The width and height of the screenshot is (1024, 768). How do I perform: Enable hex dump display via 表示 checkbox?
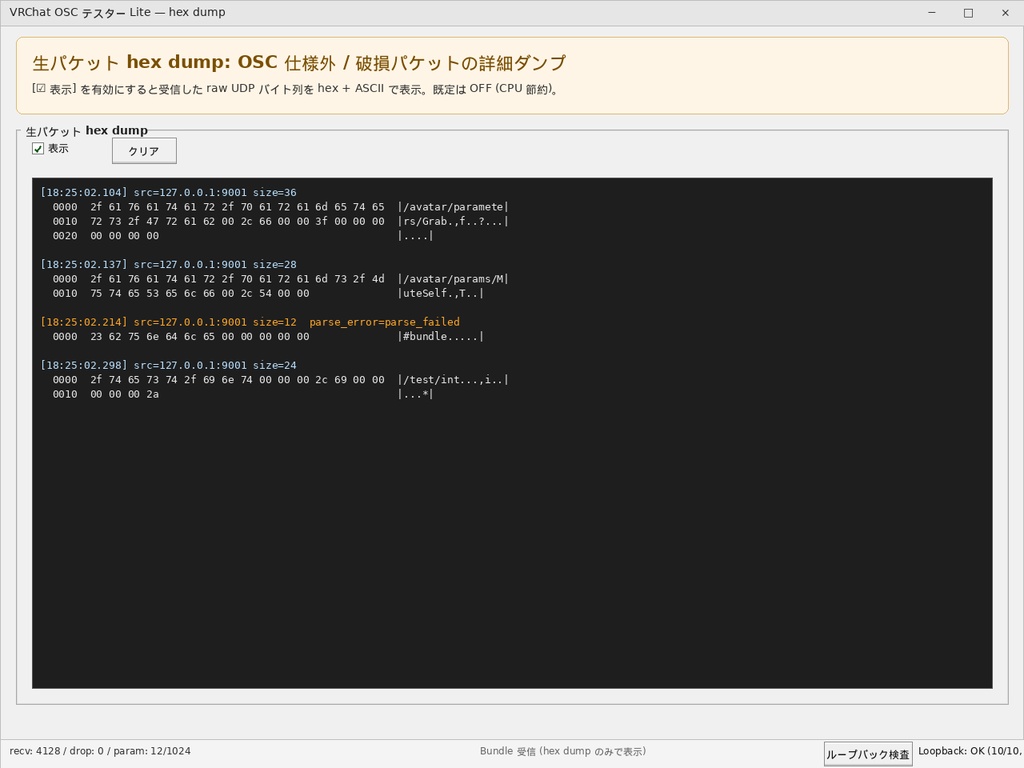click(37, 148)
